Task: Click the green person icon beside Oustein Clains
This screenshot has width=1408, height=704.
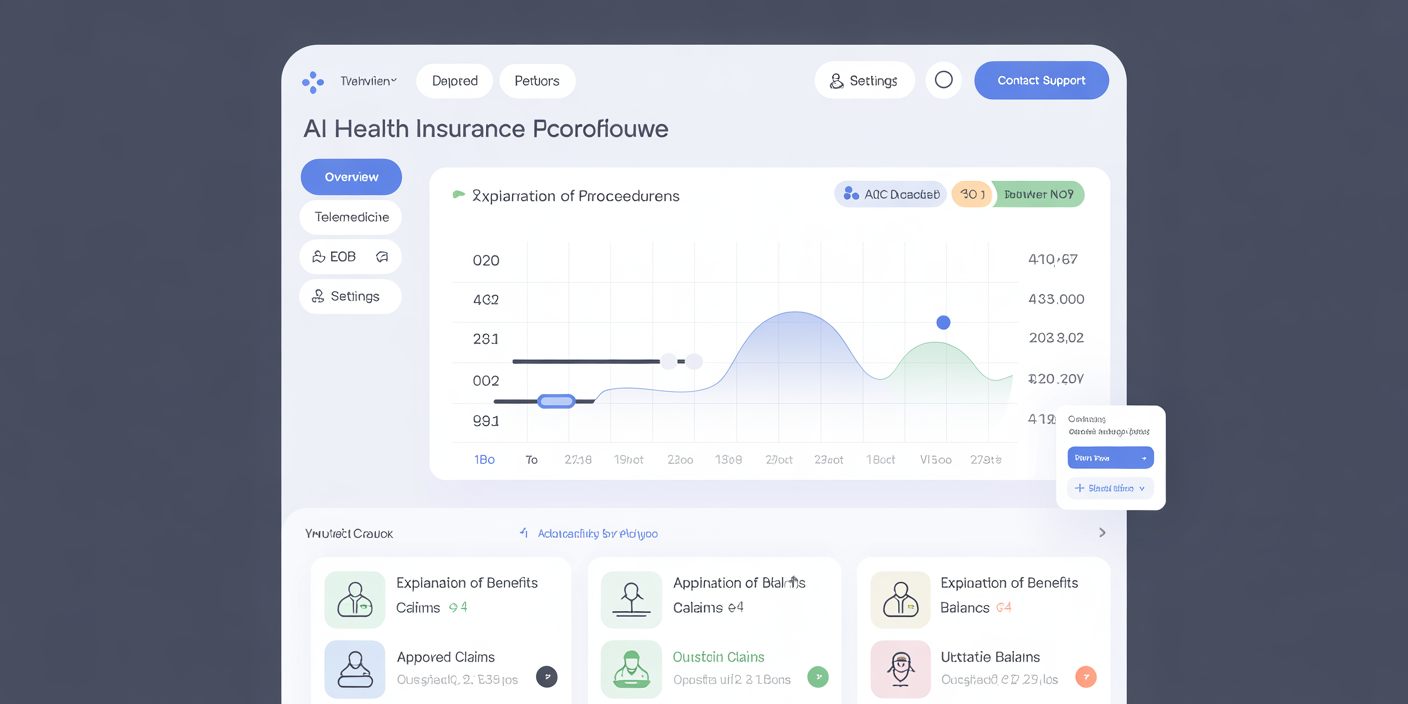Action: (631, 669)
